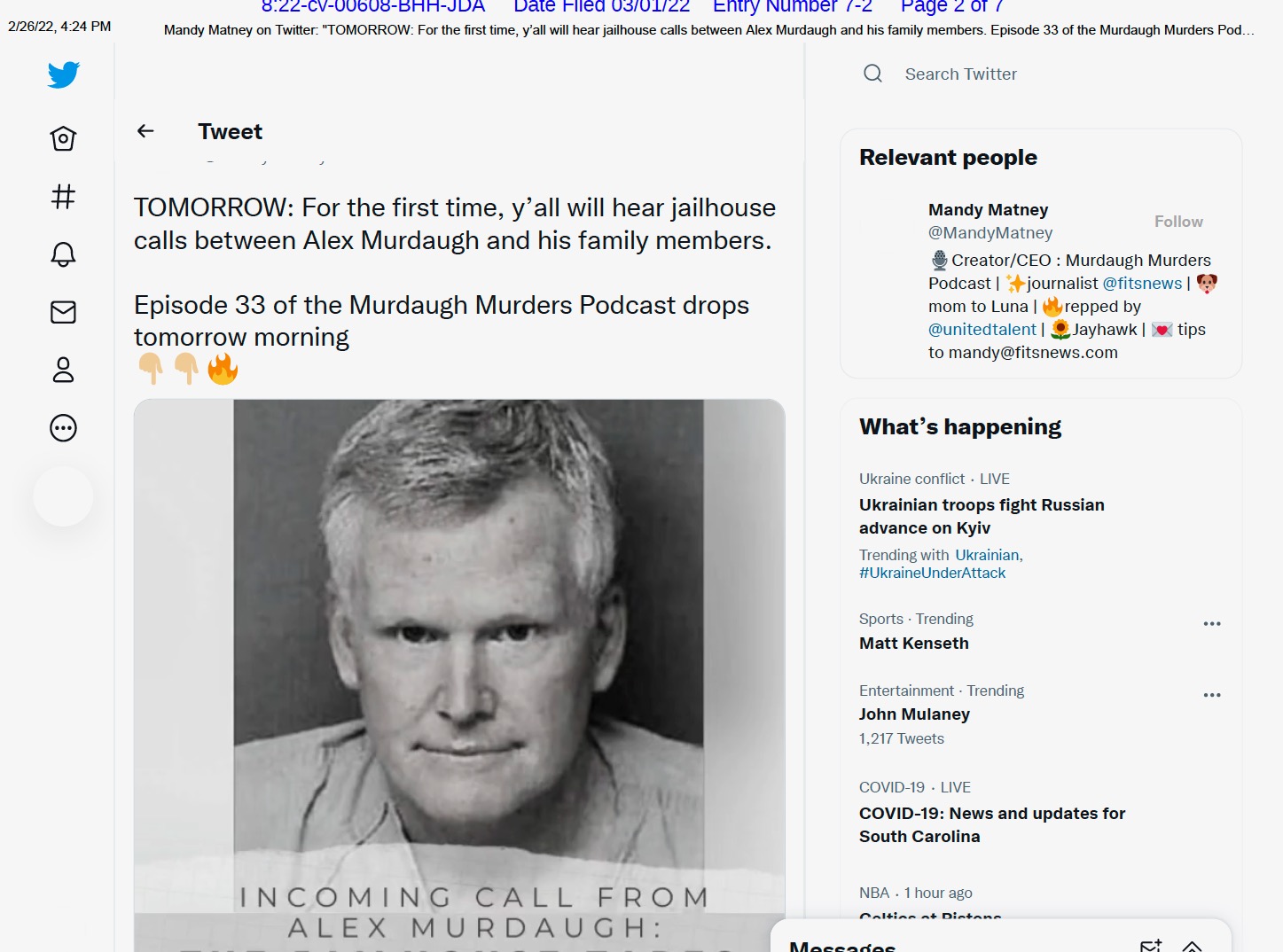Open more options for John Mulaney trend
The height and width of the screenshot is (952, 1283).
[x=1211, y=696]
